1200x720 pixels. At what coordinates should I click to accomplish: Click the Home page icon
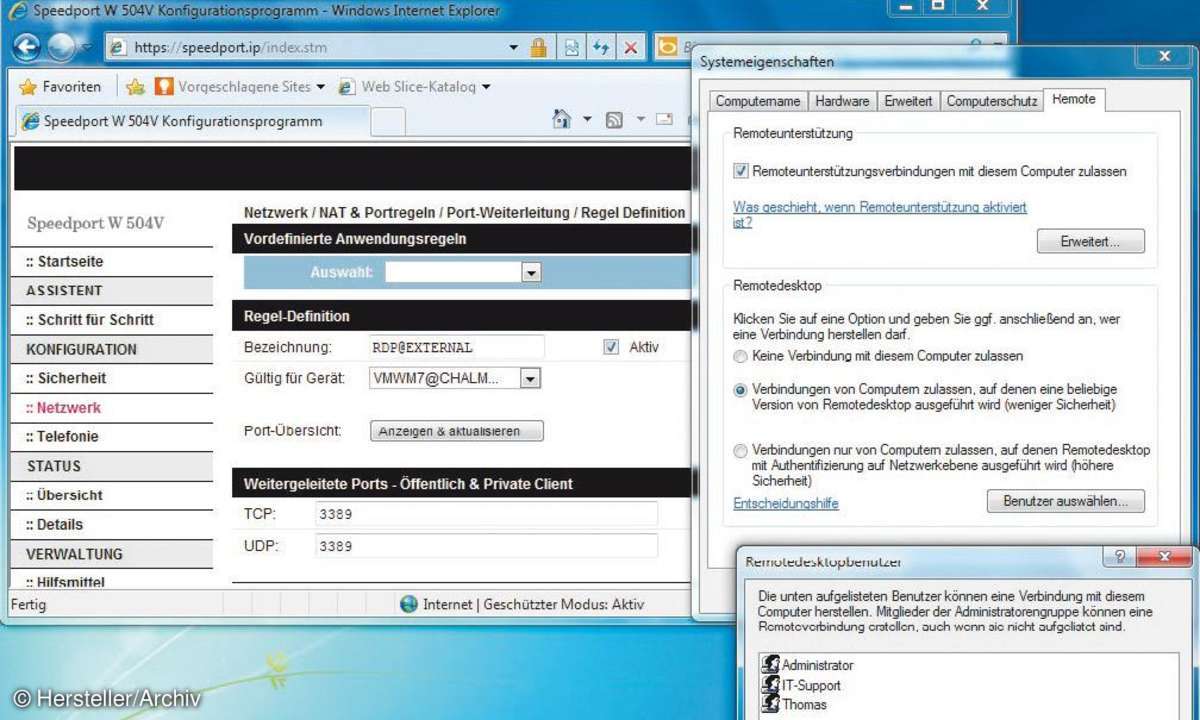[562, 119]
